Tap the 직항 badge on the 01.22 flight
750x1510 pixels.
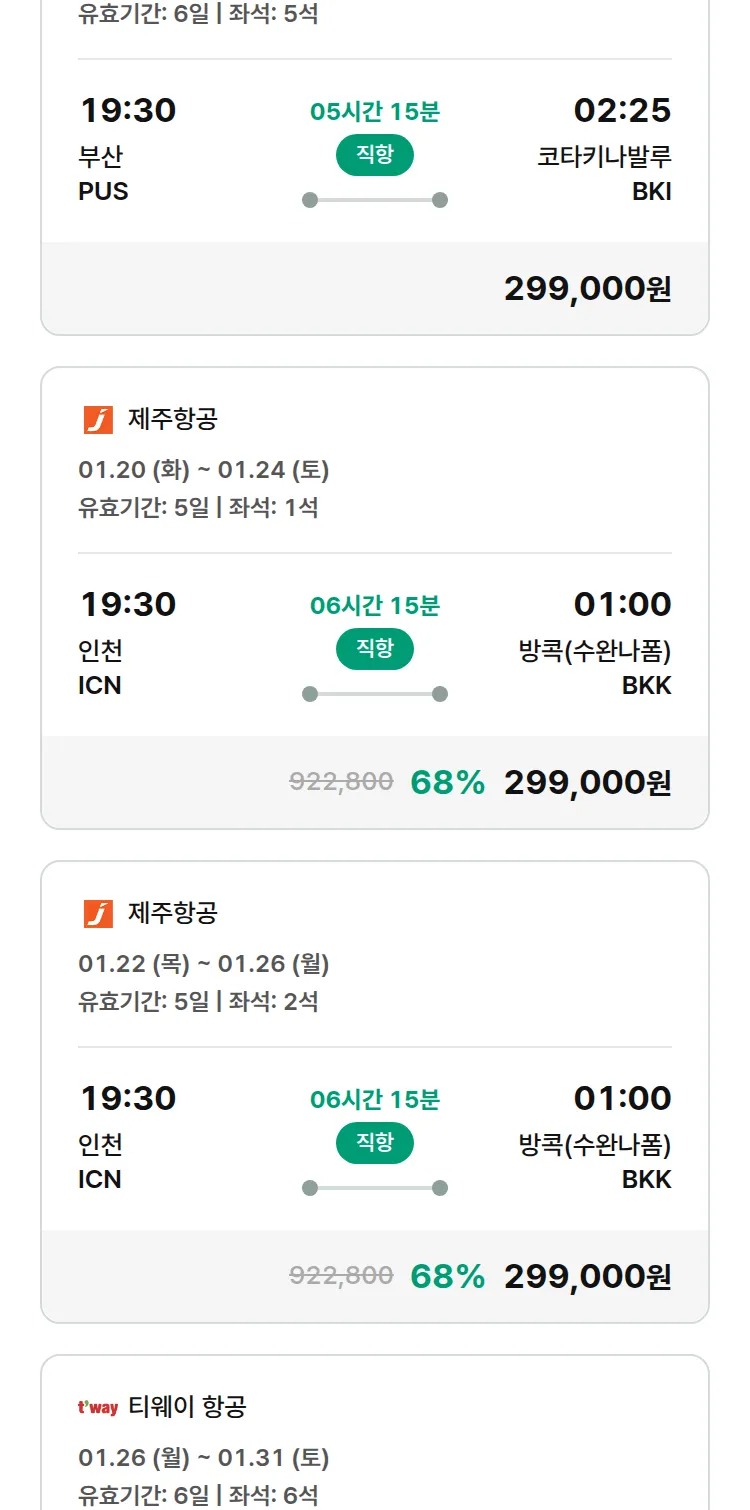coord(375,1143)
